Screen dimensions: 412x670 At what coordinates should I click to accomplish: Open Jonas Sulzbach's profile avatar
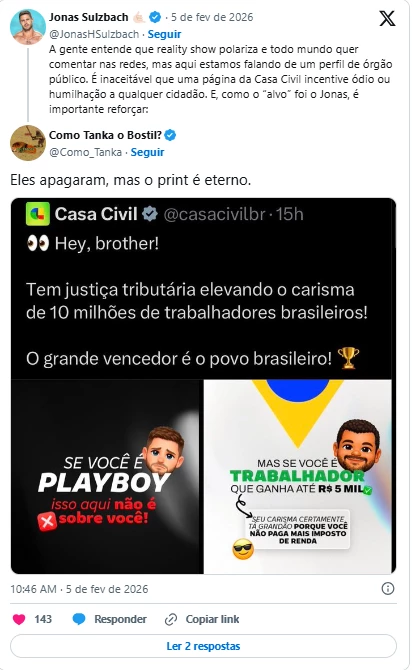click(28, 27)
